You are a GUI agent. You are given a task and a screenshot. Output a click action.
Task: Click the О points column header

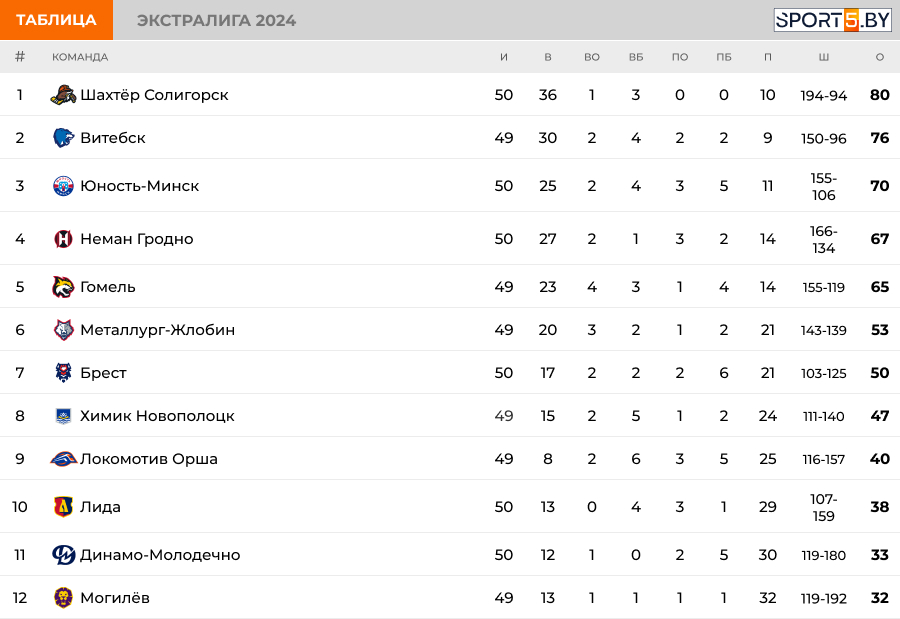point(879,57)
